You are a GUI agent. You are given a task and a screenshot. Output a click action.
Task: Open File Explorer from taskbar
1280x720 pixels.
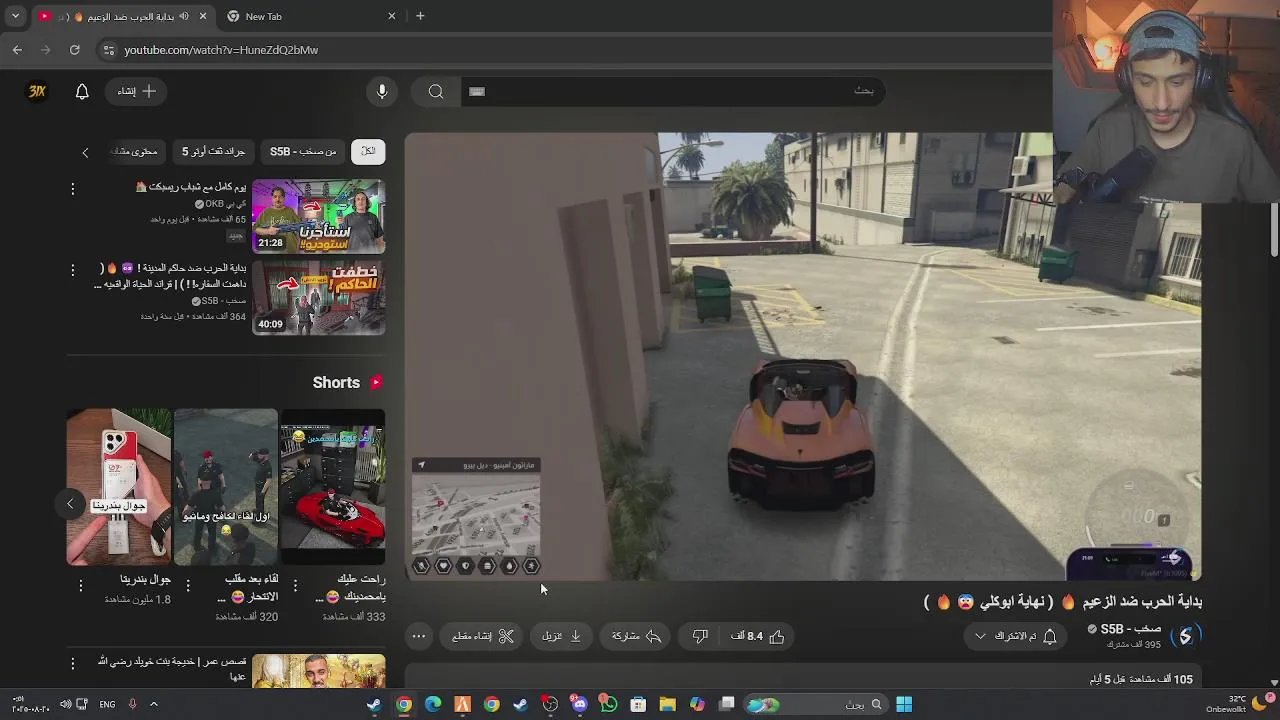pos(667,704)
